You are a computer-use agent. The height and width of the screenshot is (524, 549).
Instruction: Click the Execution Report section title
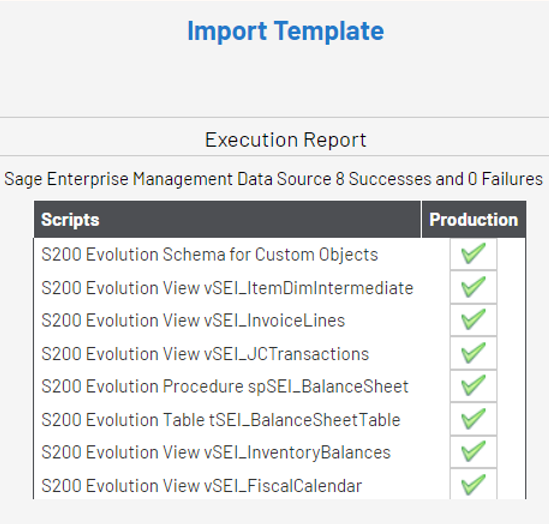tap(286, 140)
